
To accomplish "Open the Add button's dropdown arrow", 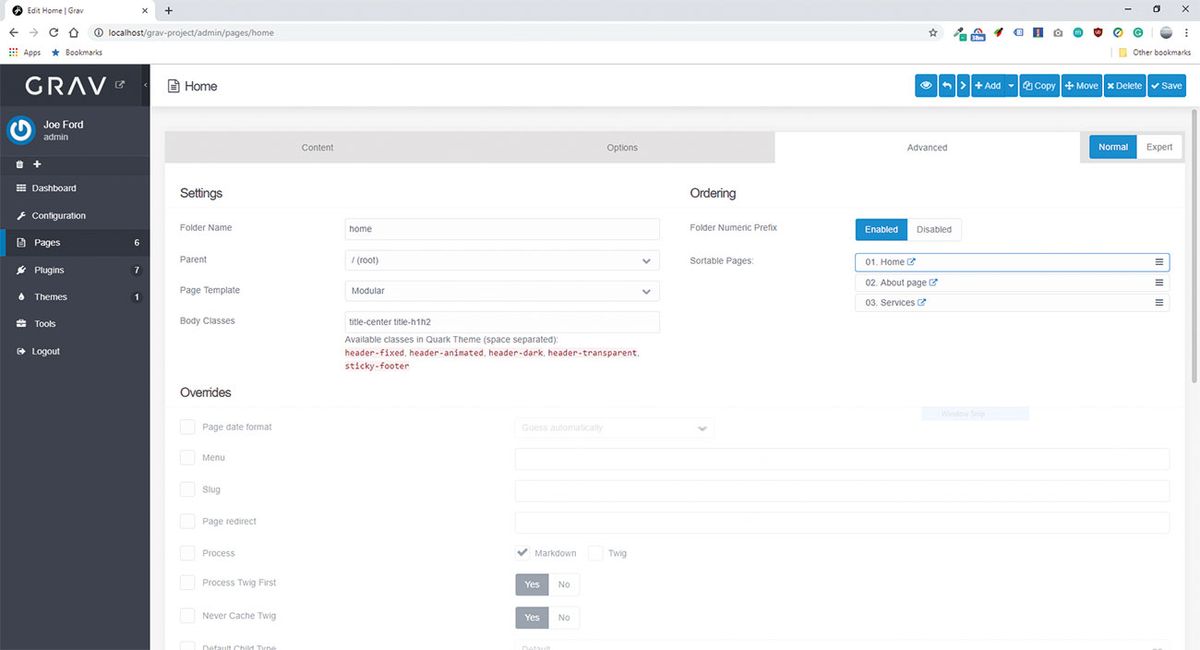I will (x=1009, y=85).
